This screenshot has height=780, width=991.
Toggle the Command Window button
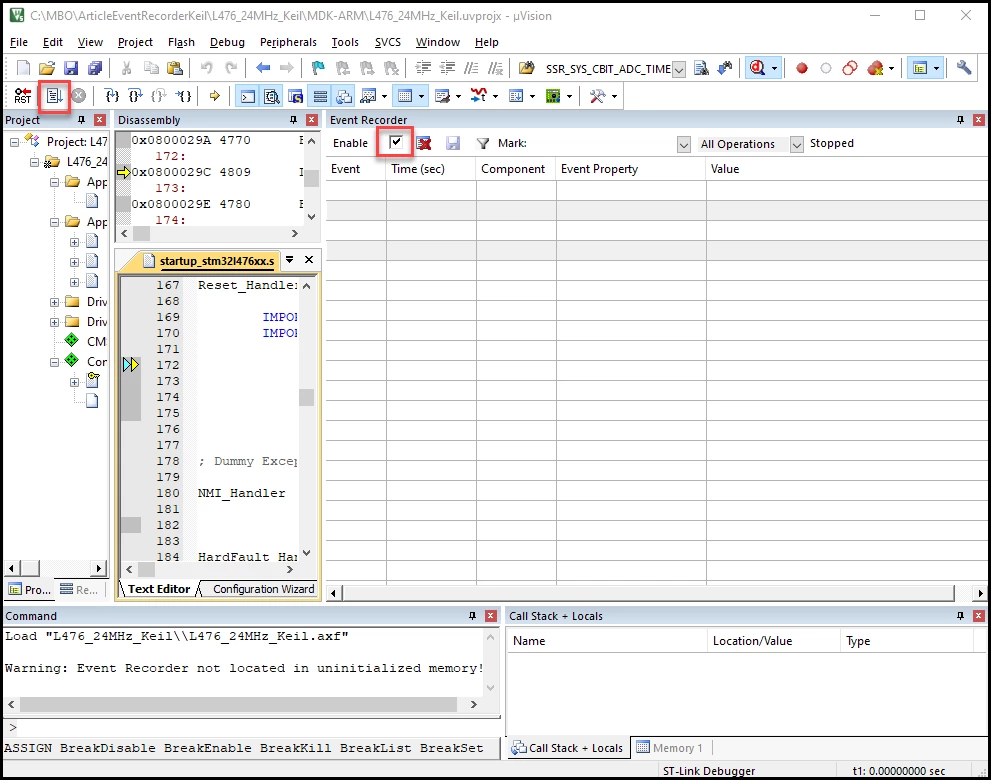(x=248, y=96)
